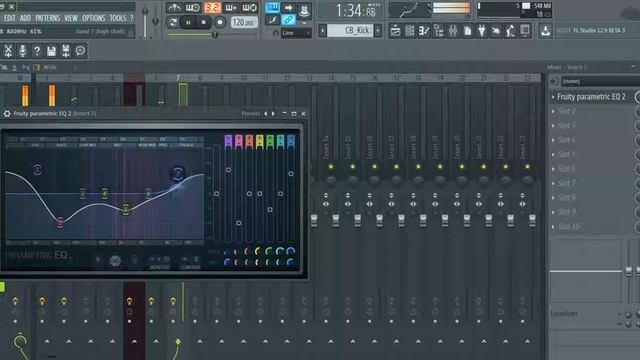
Task: Click the record button
Action: [220, 22]
